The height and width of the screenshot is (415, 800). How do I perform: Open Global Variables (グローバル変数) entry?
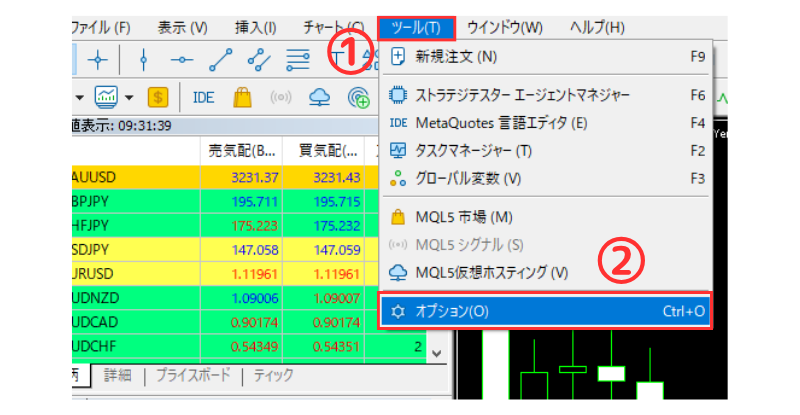[546, 179]
